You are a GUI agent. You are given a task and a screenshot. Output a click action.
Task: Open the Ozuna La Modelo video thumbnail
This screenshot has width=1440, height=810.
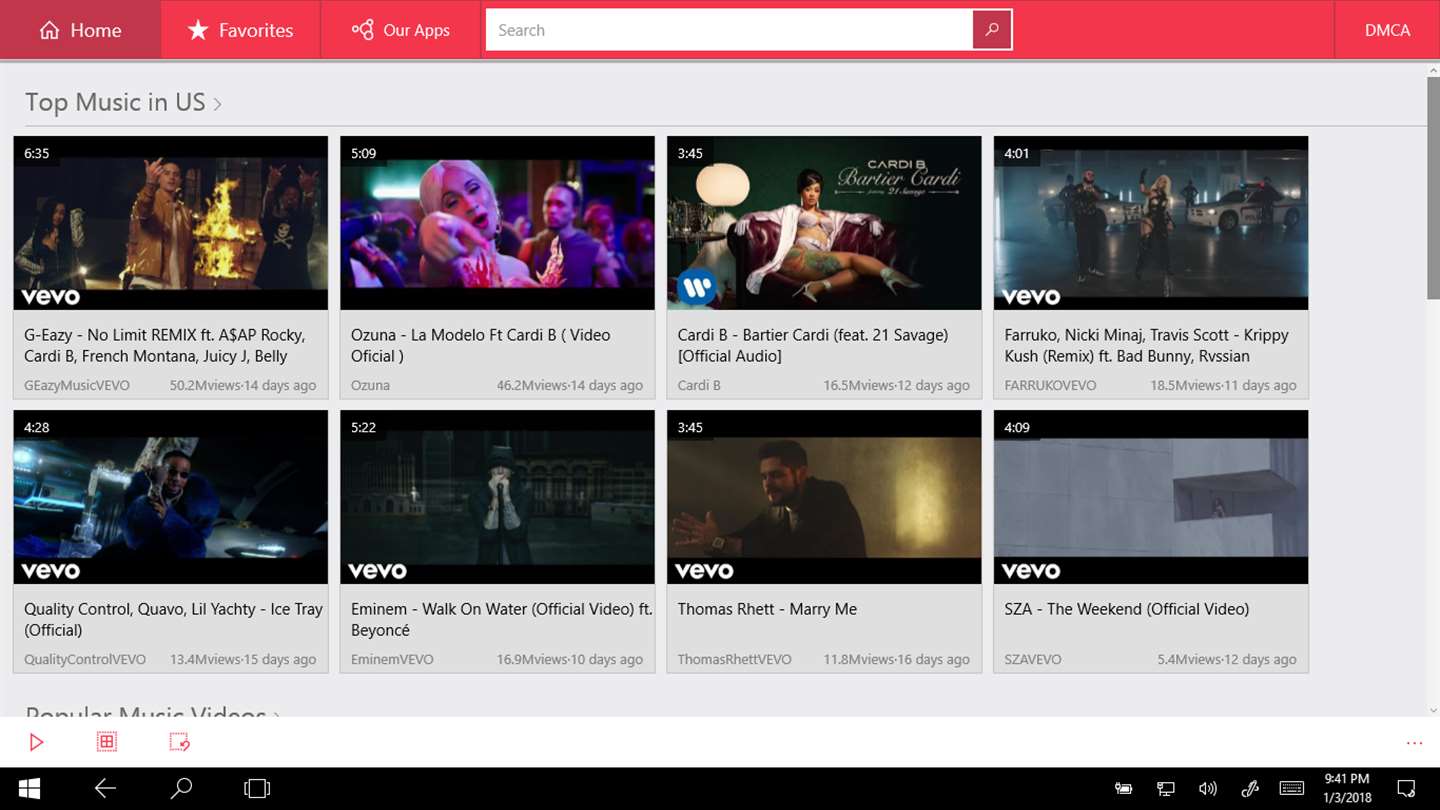pyautogui.click(x=498, y=223)
